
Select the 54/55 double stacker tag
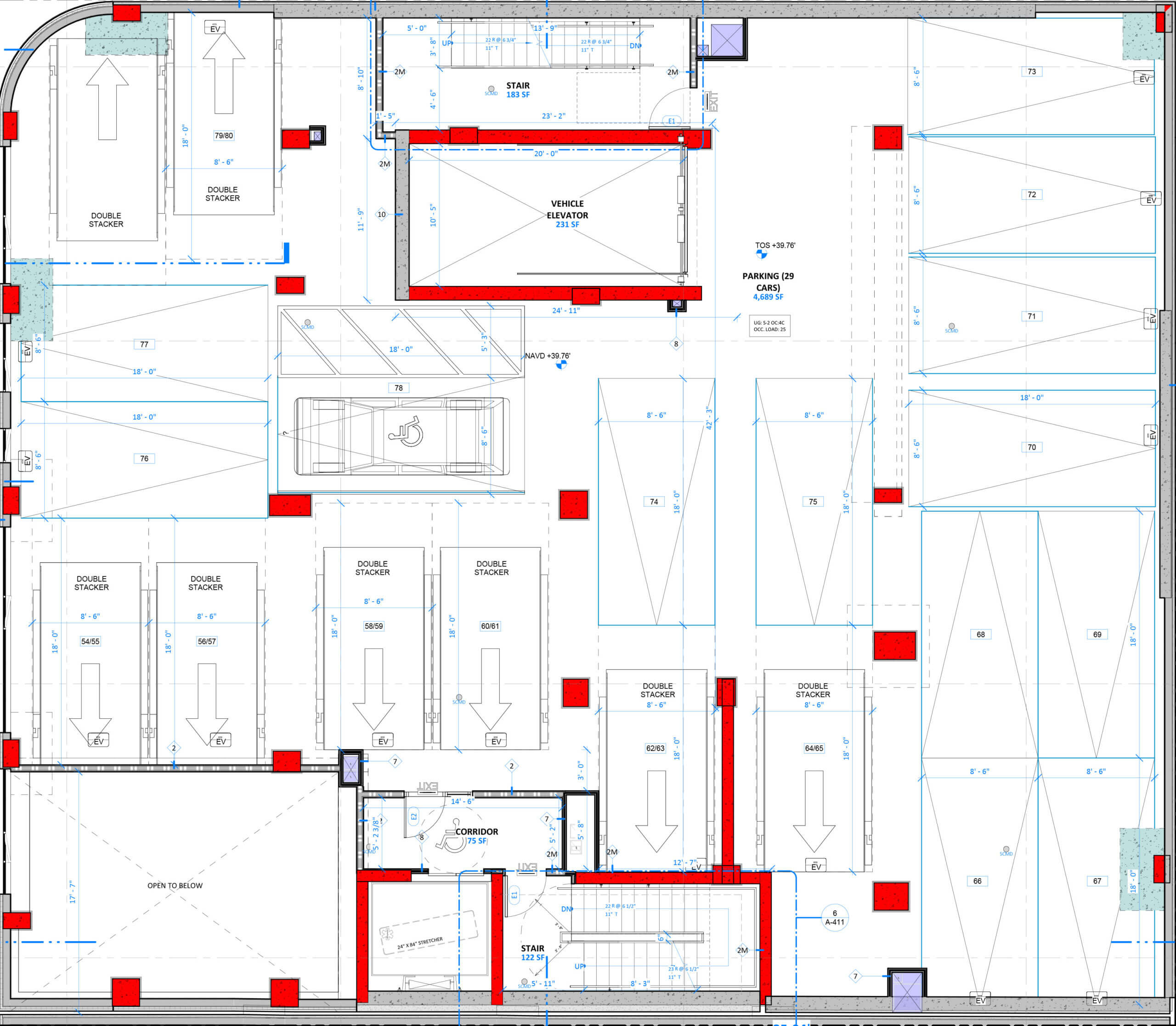pyautogui.click(x=90, y=641)
